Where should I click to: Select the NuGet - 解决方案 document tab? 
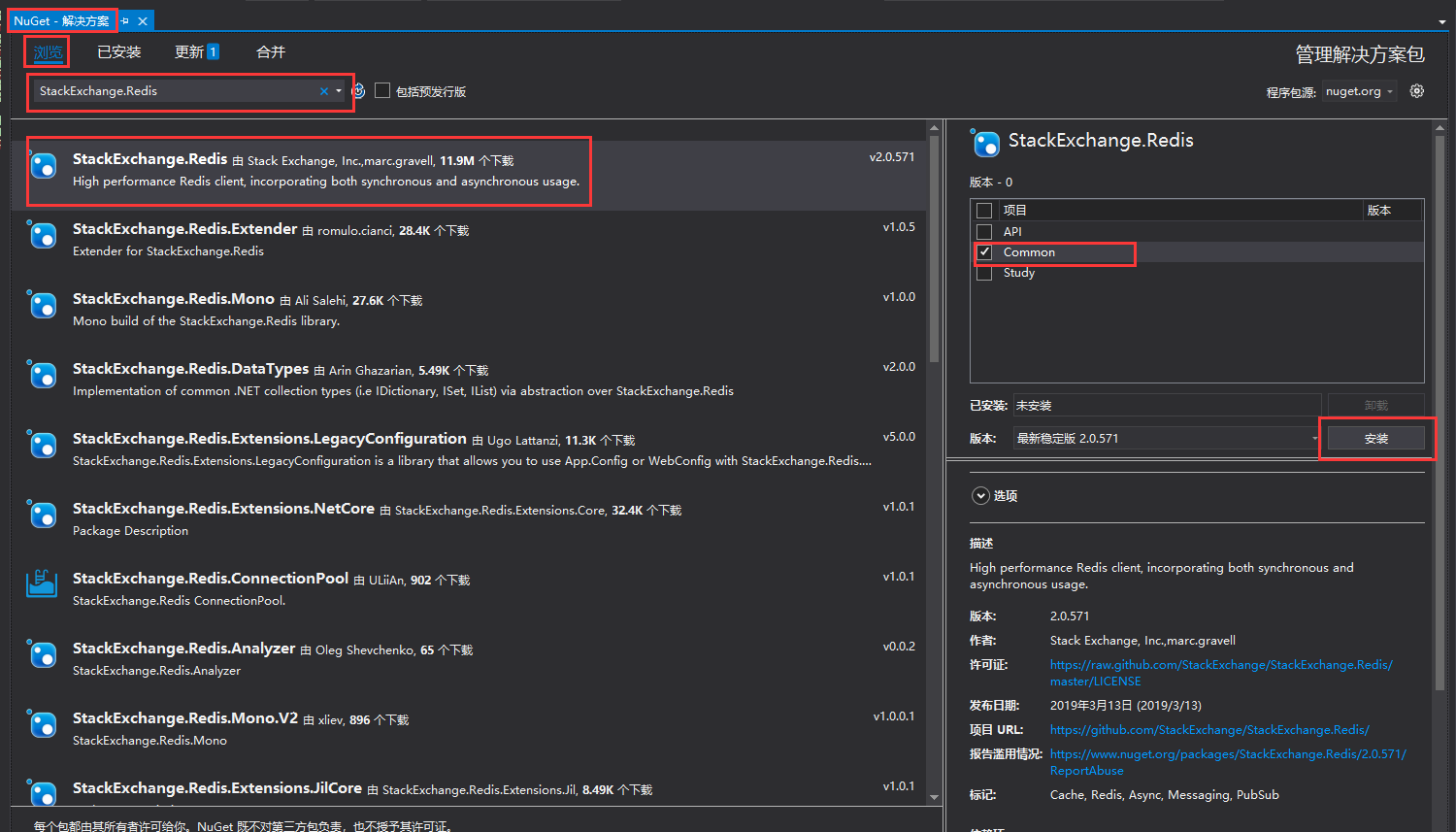61,20
